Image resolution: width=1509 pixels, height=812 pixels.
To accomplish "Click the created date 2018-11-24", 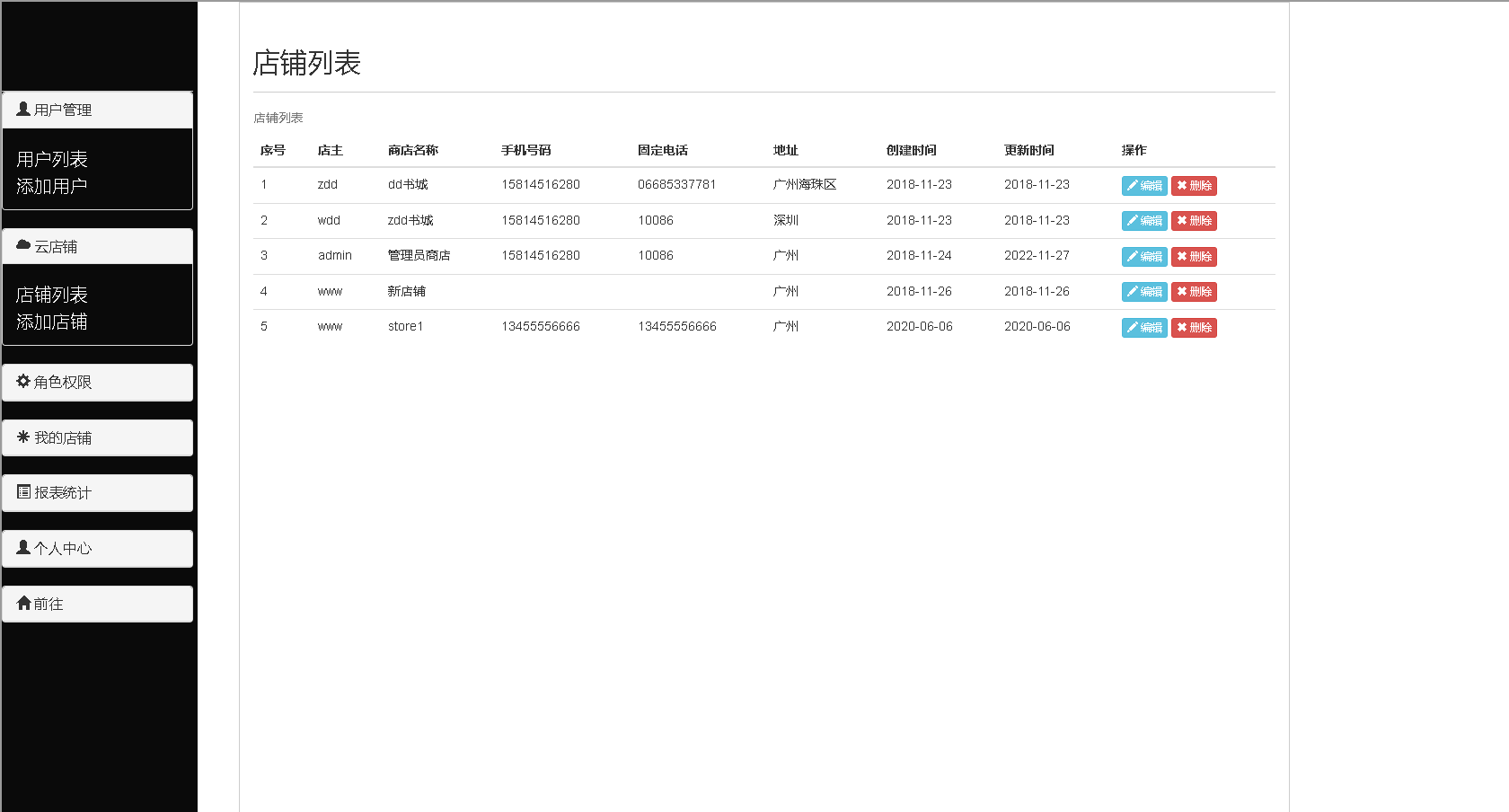I will [x=919, y=255].
